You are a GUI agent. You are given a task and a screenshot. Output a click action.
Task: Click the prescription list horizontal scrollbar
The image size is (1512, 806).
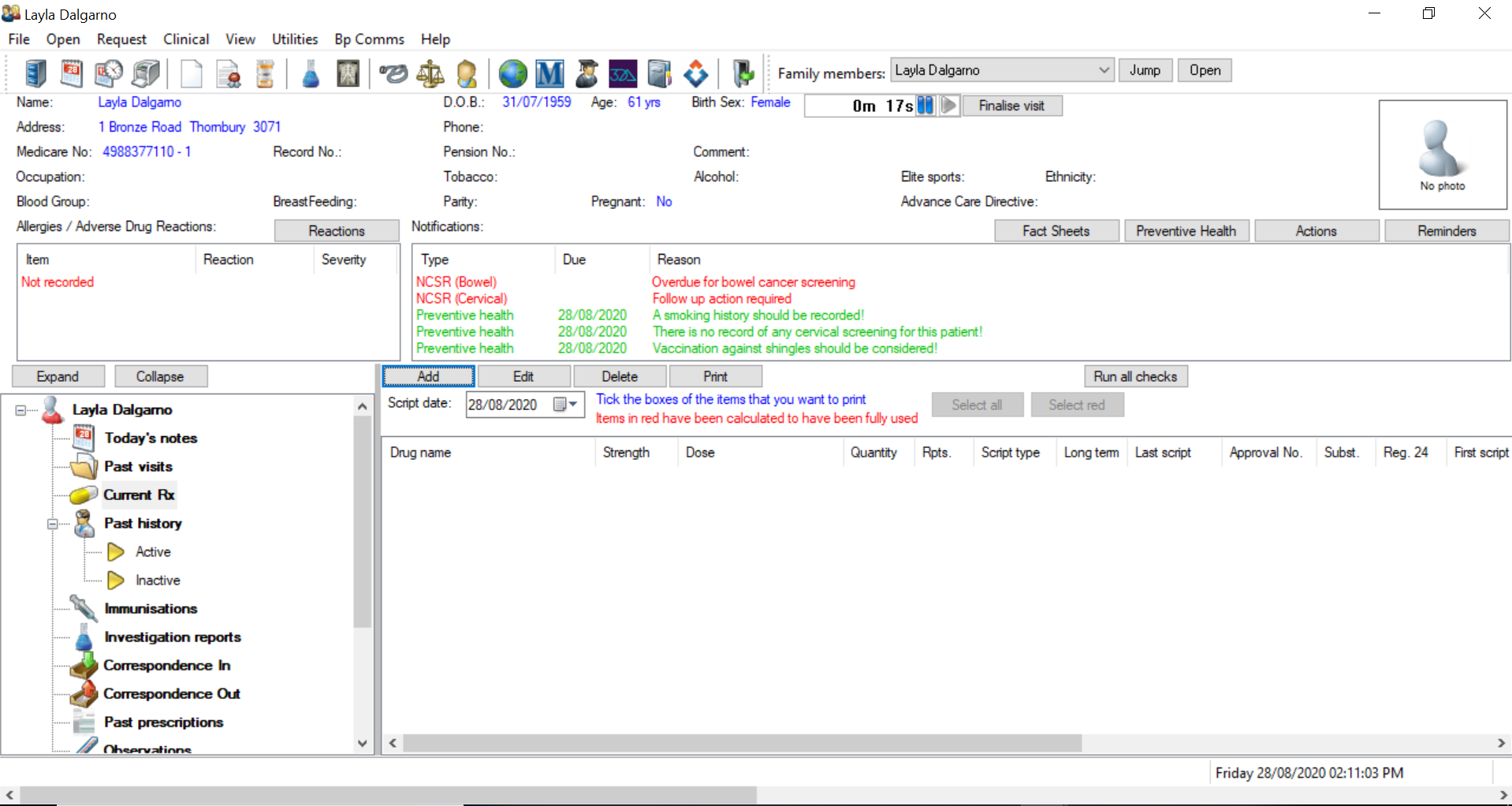[x=742, y=743]
